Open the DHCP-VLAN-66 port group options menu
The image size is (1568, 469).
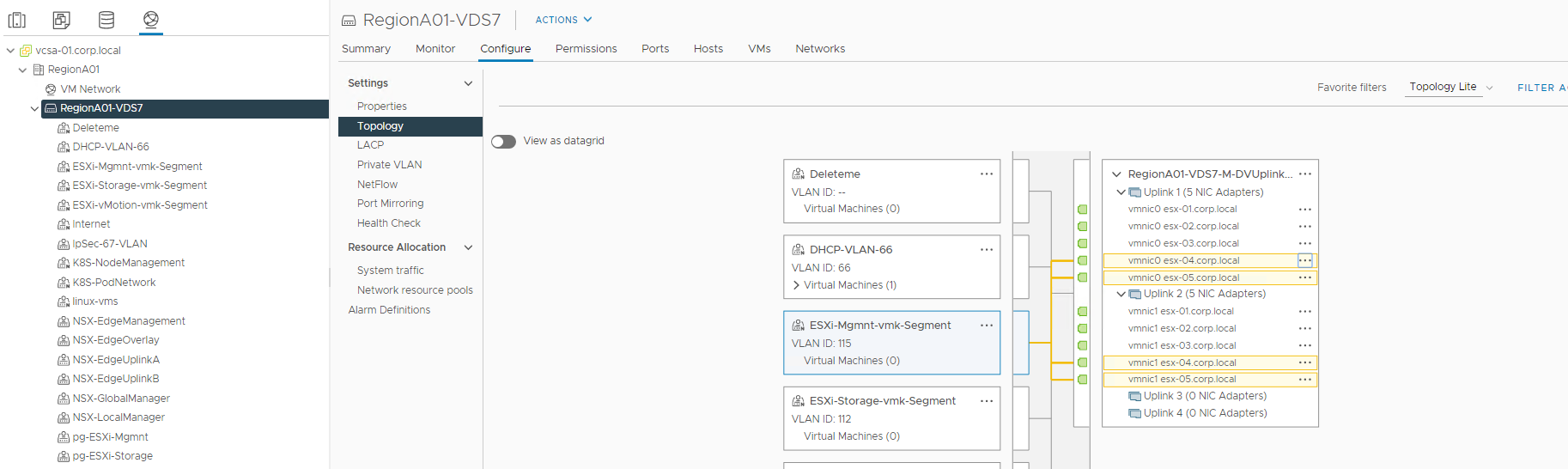coord(987,249)
